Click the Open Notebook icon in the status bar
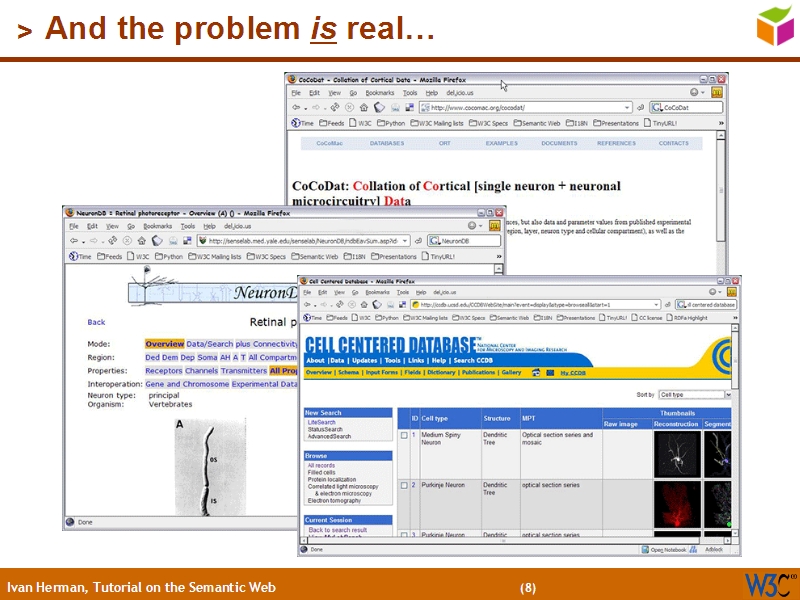 (x=645, y=550)
